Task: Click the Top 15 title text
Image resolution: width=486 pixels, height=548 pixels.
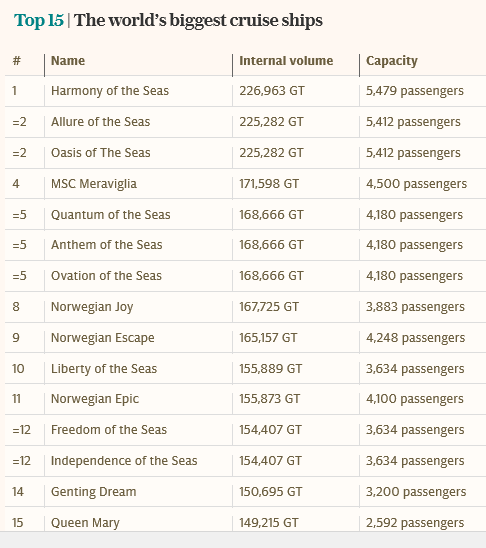Action: tap(39, 20)
